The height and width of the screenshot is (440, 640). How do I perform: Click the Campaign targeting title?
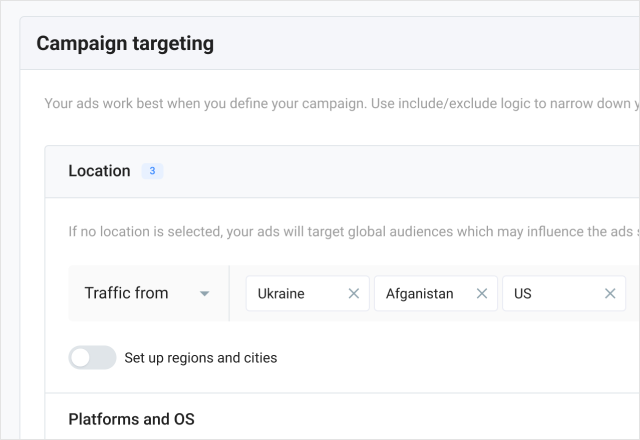point(125,44)
